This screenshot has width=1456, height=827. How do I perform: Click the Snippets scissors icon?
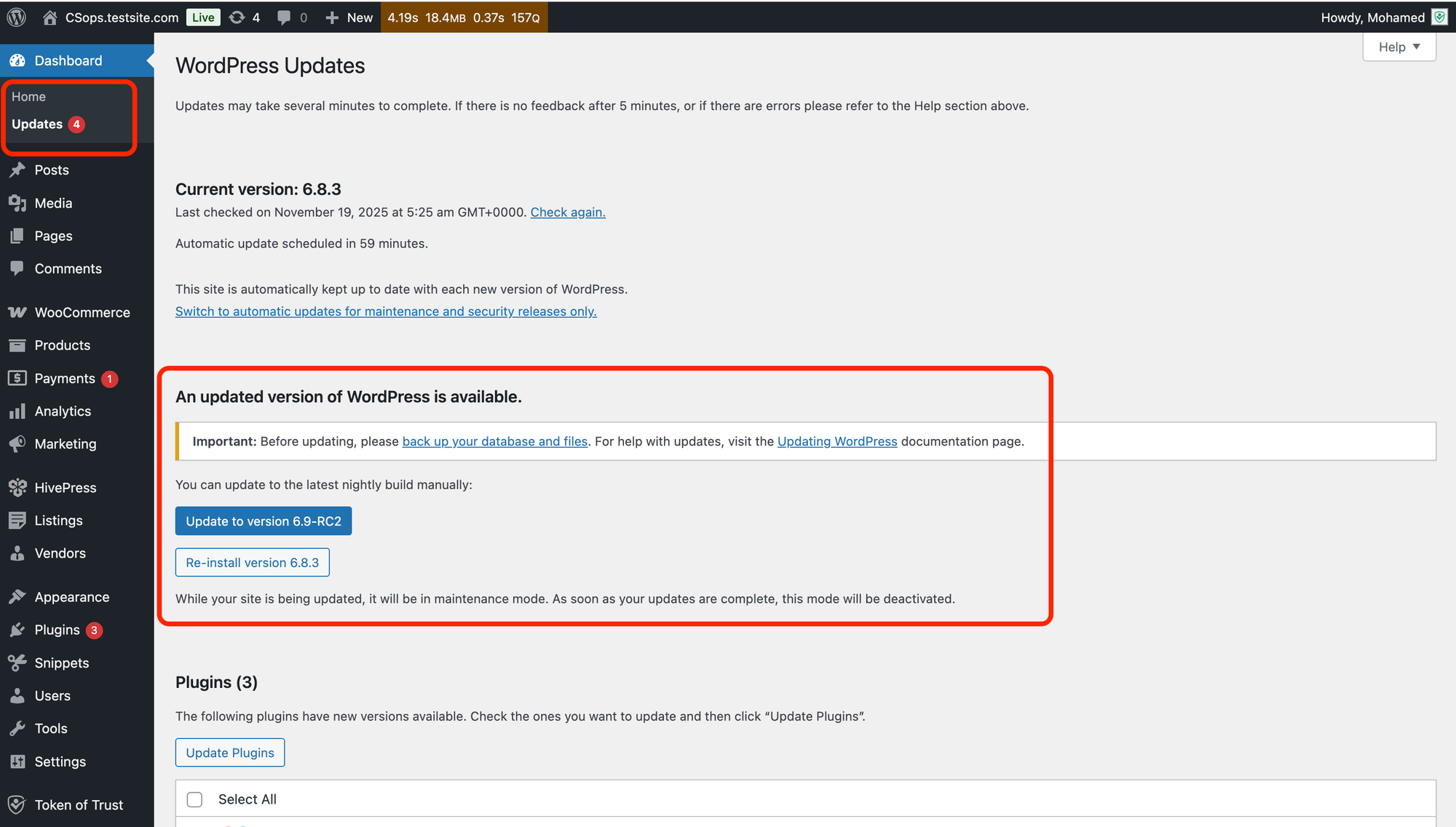pyautogui.click(x=17, y=663)
